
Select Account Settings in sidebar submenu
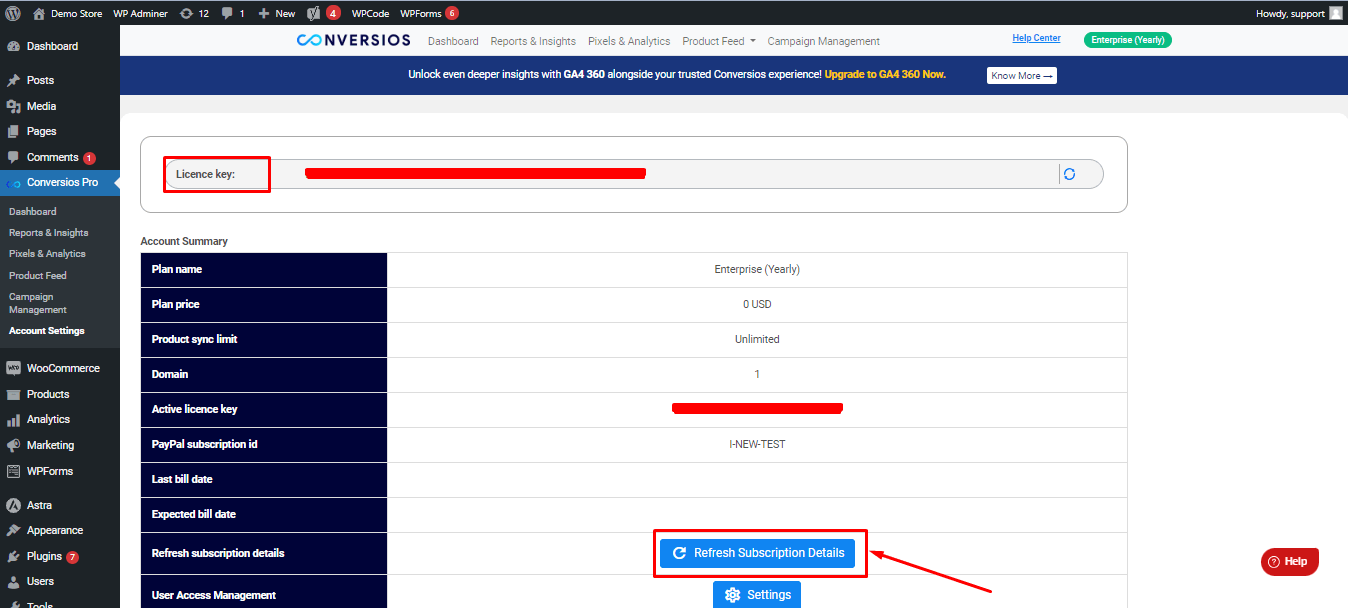click(47, 331)
